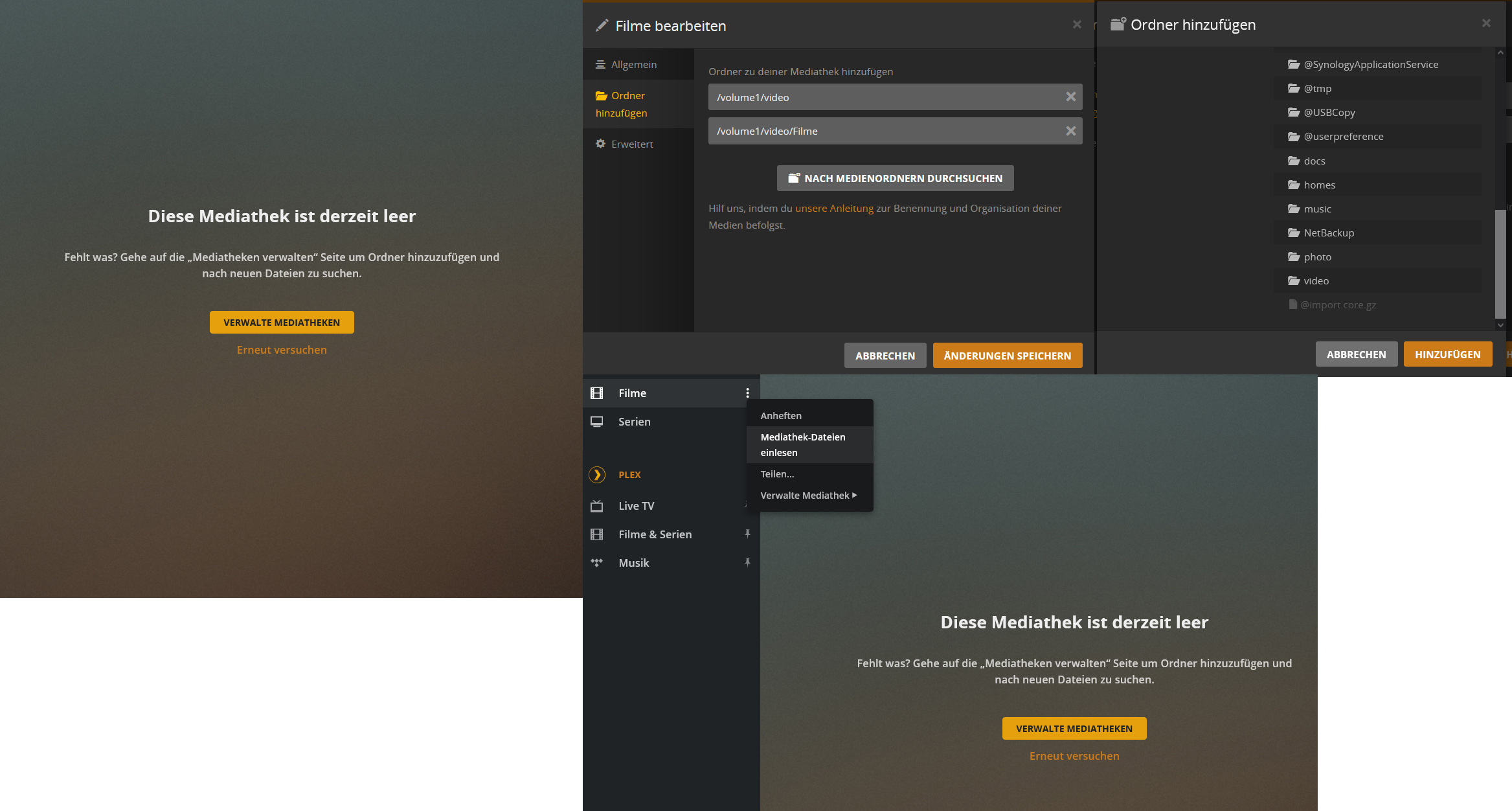Remove the /volume1/video folder entry
Viewport: 1512px width, 811px height.
tap(1070, 97)
